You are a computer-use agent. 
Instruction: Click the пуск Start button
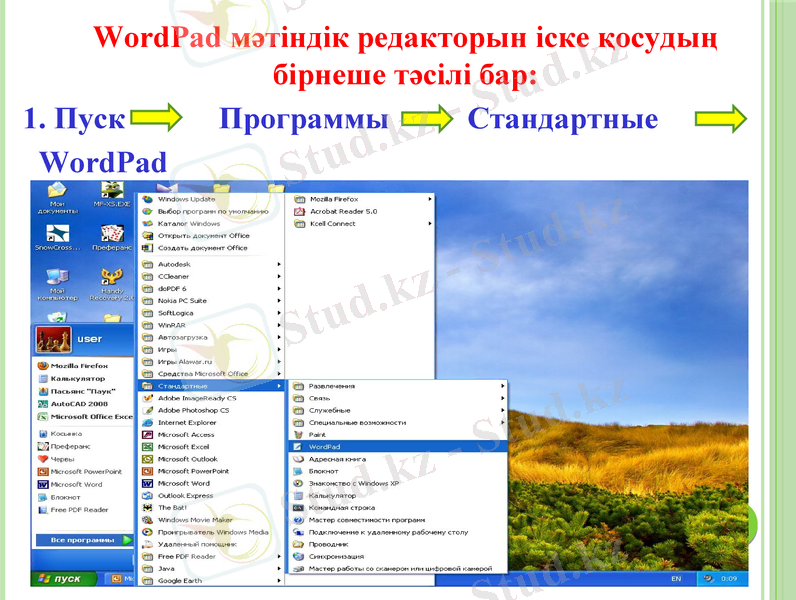[x=63, y=579]
